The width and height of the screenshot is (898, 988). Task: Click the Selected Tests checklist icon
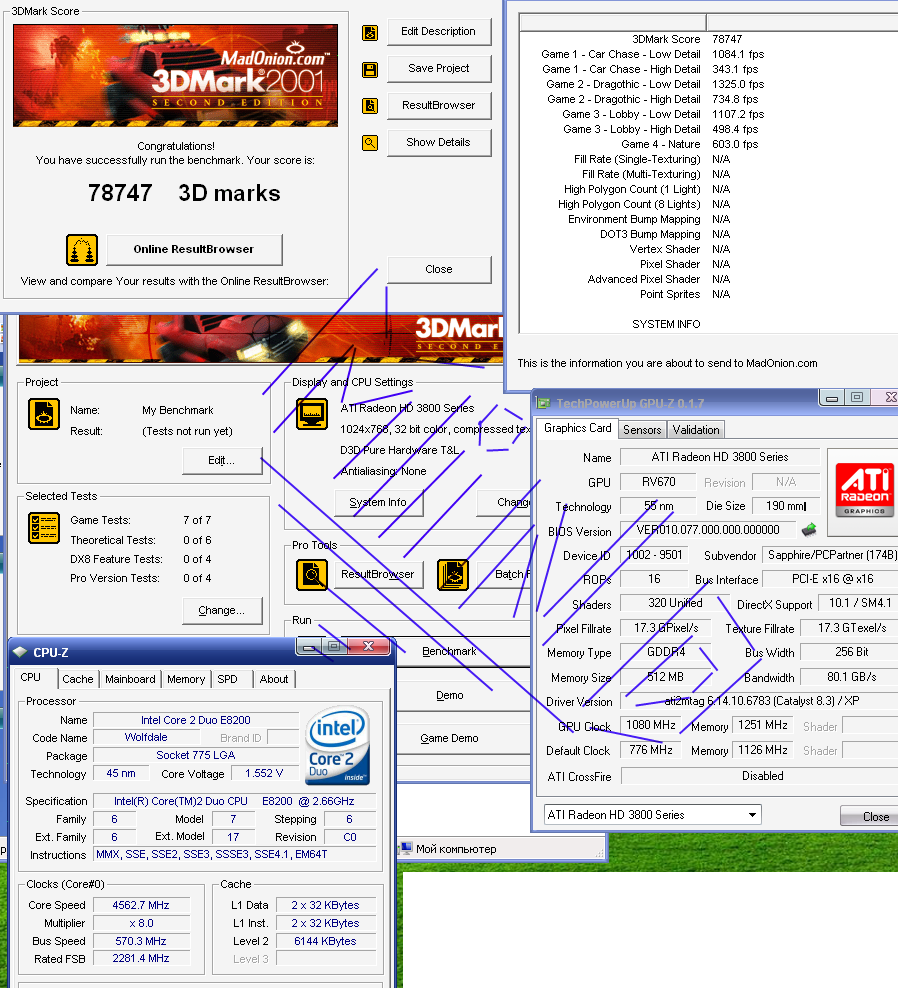pyautogui.click(x=44, y=528)
